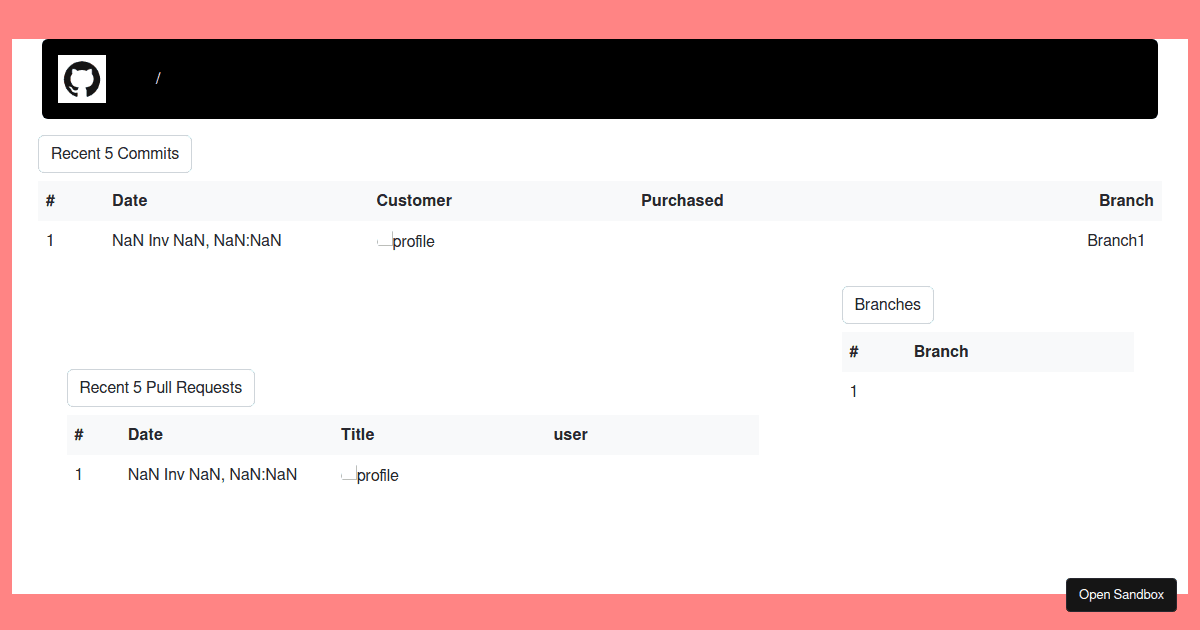The width and height of the screenshot is (1200, 630).
Task: Click the commits row date NaN Inv NaN
Action: [197, 240]
